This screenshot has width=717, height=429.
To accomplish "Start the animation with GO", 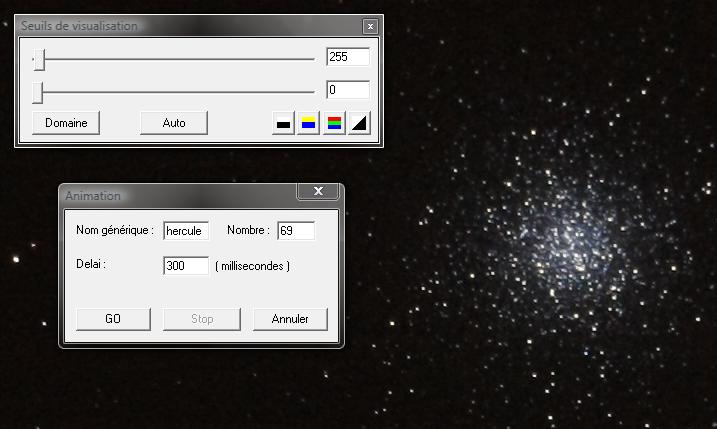I will (113, 319).
